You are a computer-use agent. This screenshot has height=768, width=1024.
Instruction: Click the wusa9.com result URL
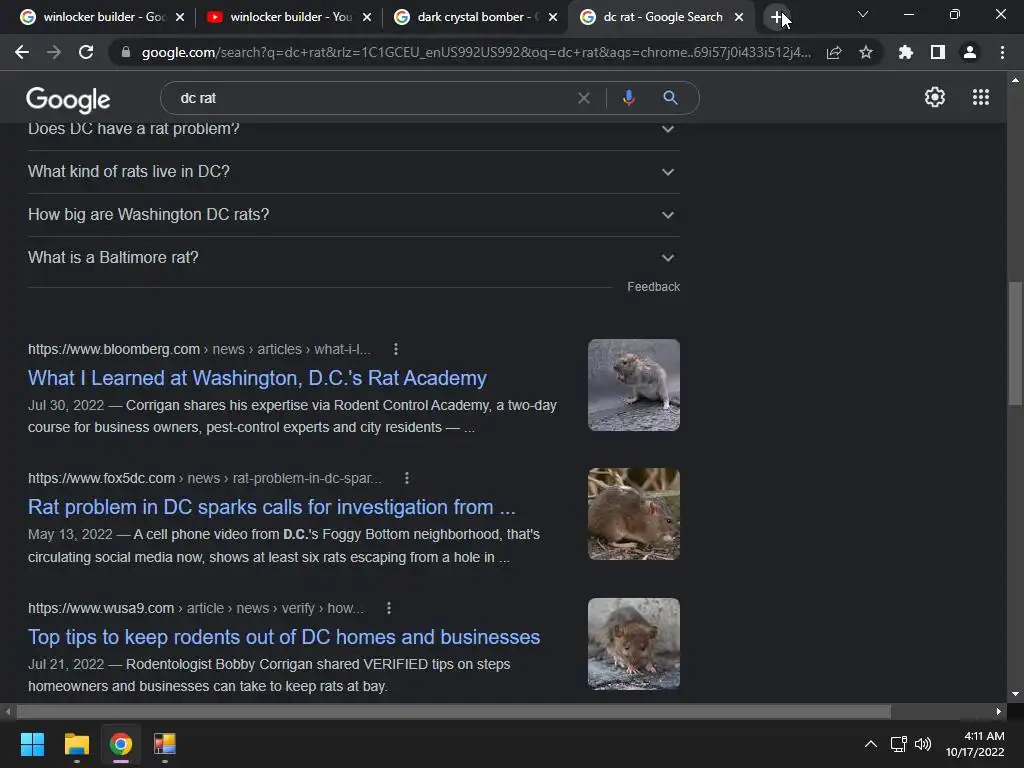[196, 608]
